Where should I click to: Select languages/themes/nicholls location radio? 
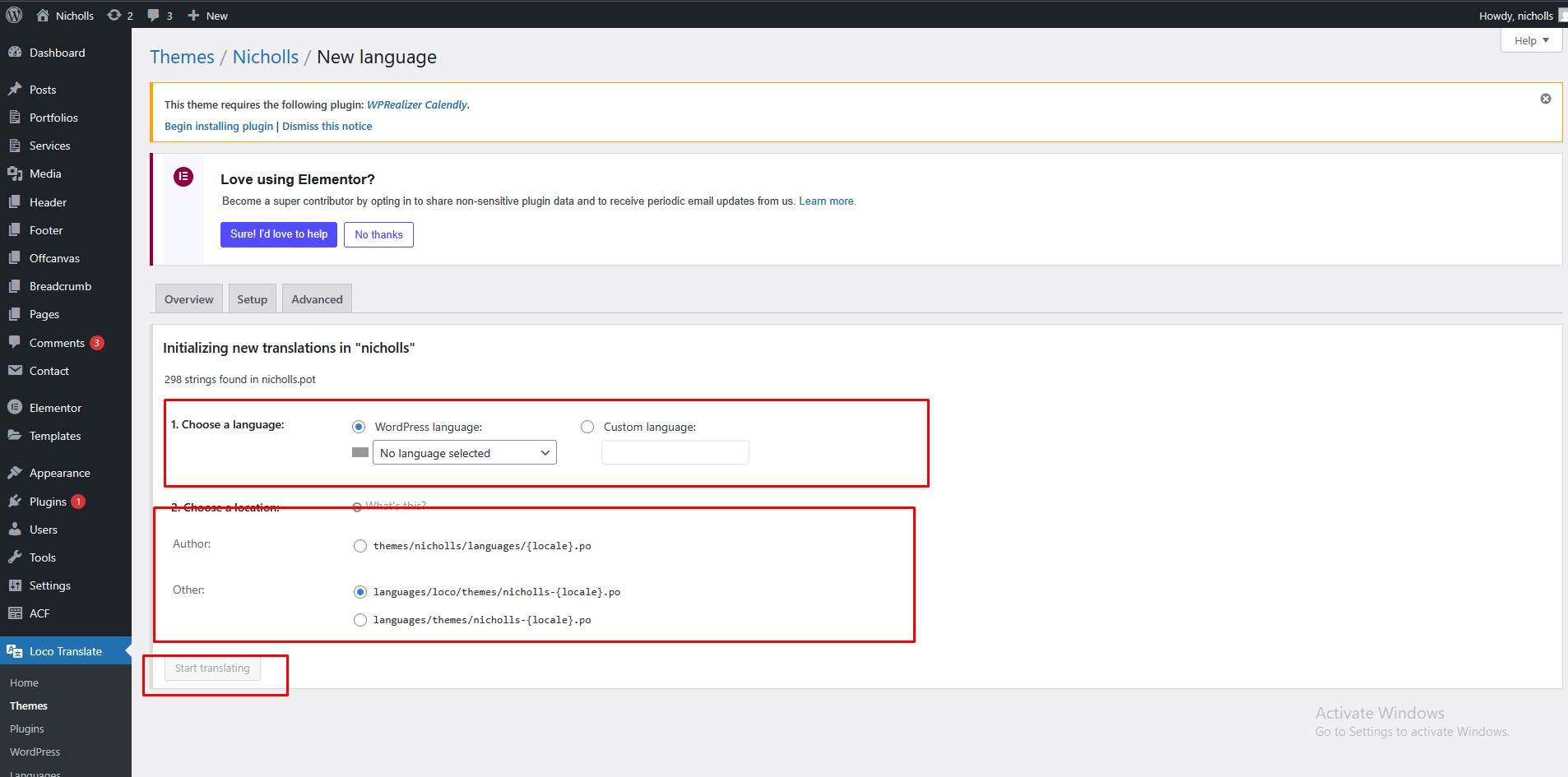click(x=360, y=620)
